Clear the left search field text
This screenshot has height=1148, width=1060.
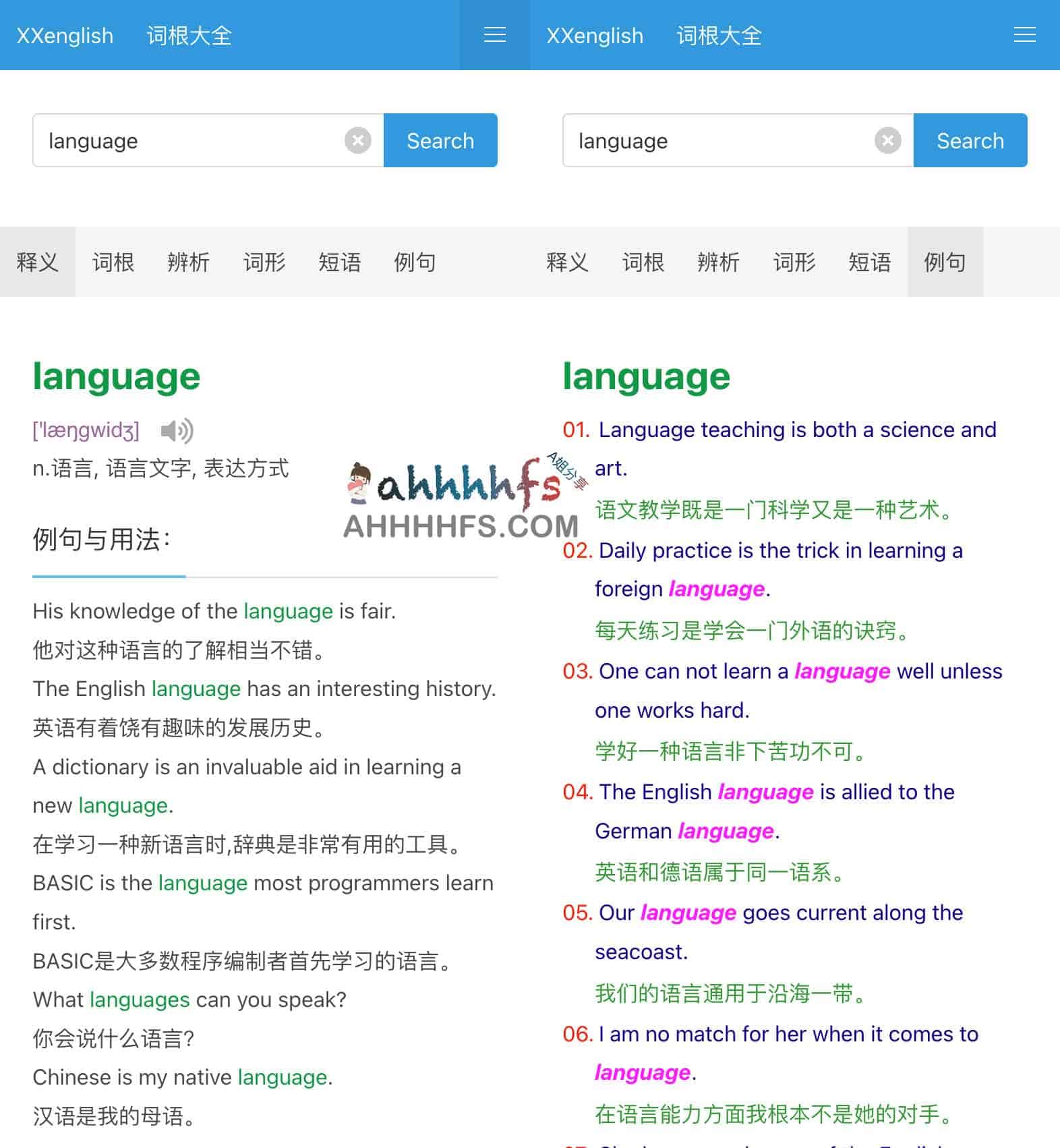(357, 140)
